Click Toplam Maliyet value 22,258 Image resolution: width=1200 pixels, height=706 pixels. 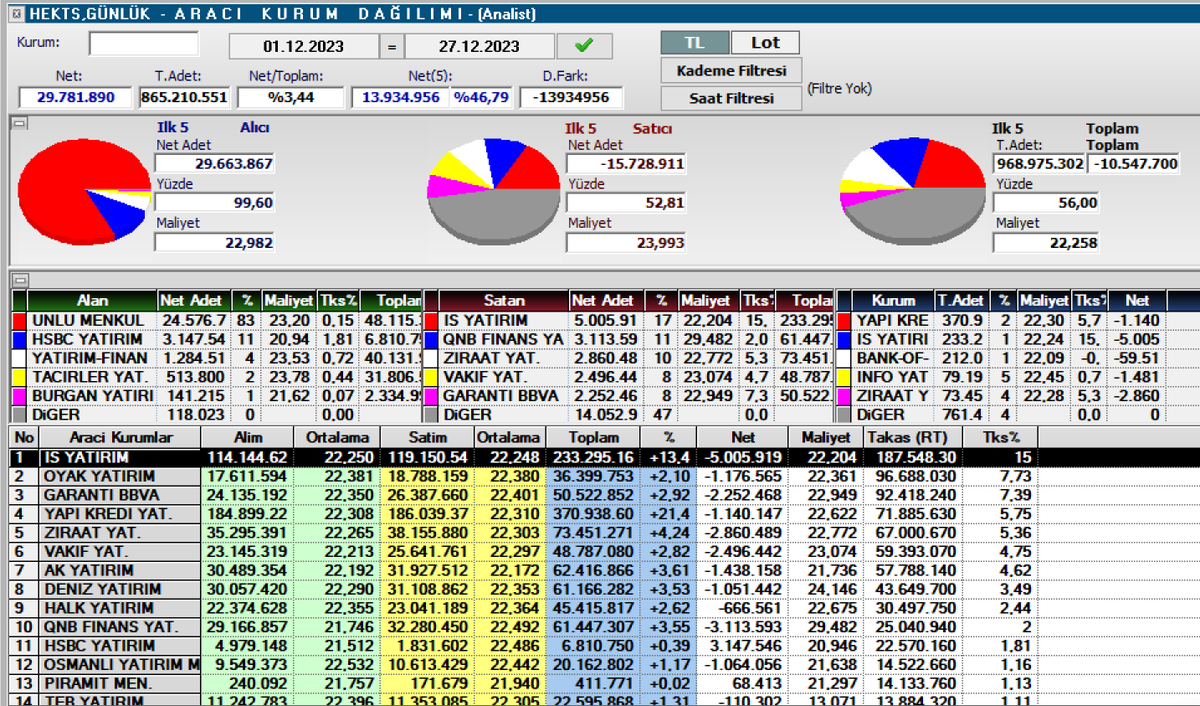coord(1046,243)
